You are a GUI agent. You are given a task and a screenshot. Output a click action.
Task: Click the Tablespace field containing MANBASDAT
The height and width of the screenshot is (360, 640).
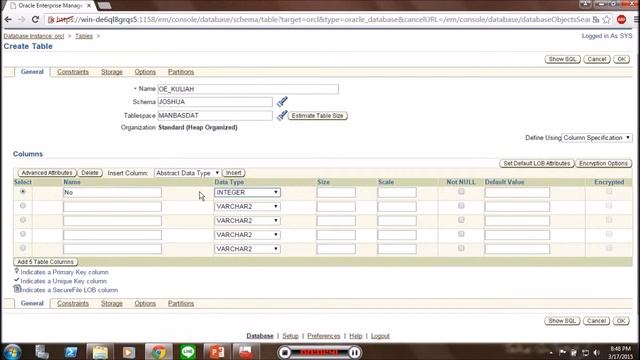[215, 116]
